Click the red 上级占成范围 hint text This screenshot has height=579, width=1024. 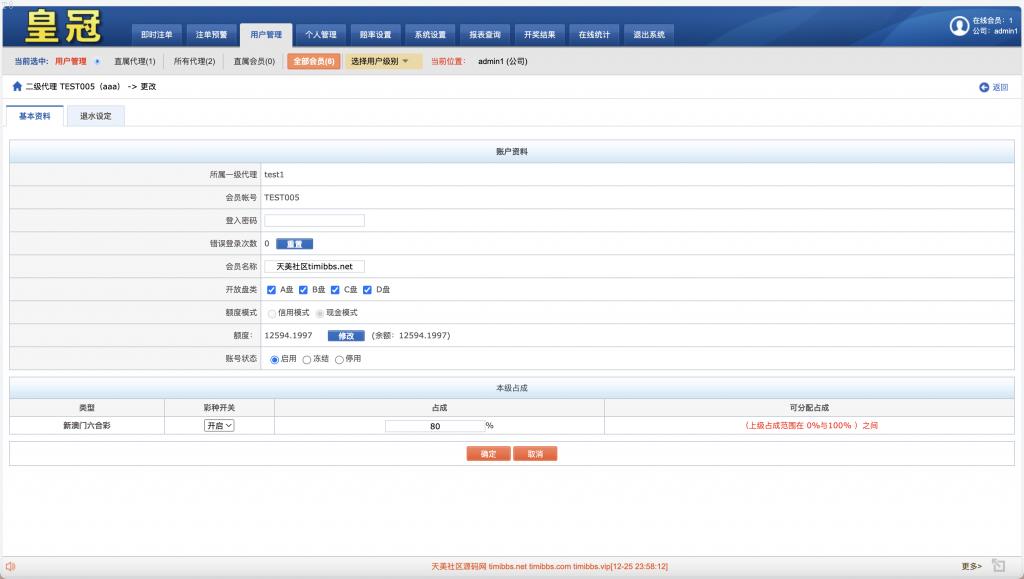810,426
